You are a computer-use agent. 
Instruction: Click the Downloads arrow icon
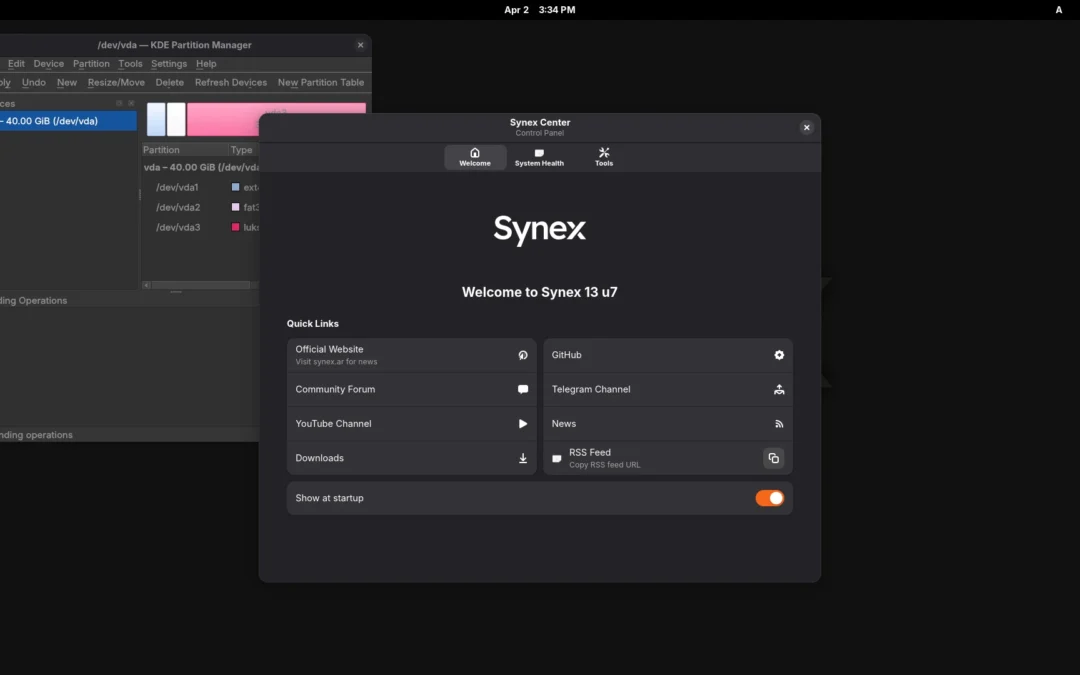tap(523, 457)
